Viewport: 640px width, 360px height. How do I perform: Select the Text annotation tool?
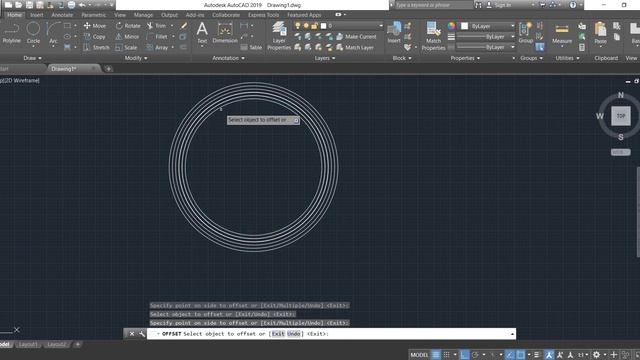tap(202, 33)
